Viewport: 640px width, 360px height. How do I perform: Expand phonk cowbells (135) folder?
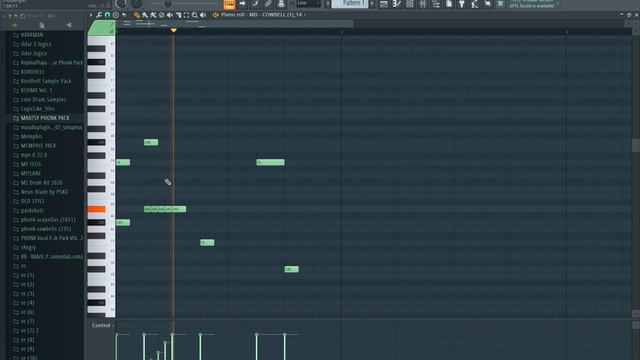pyautogui.click(x=45, y=229)
